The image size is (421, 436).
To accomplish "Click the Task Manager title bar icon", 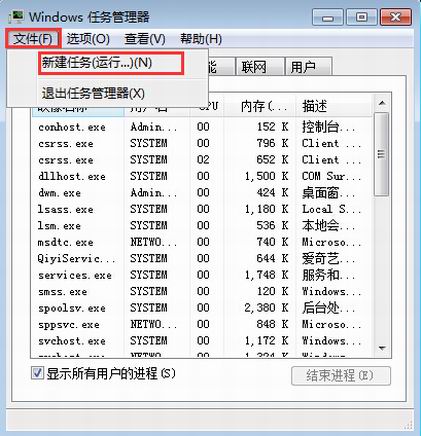I will (16, 17).
